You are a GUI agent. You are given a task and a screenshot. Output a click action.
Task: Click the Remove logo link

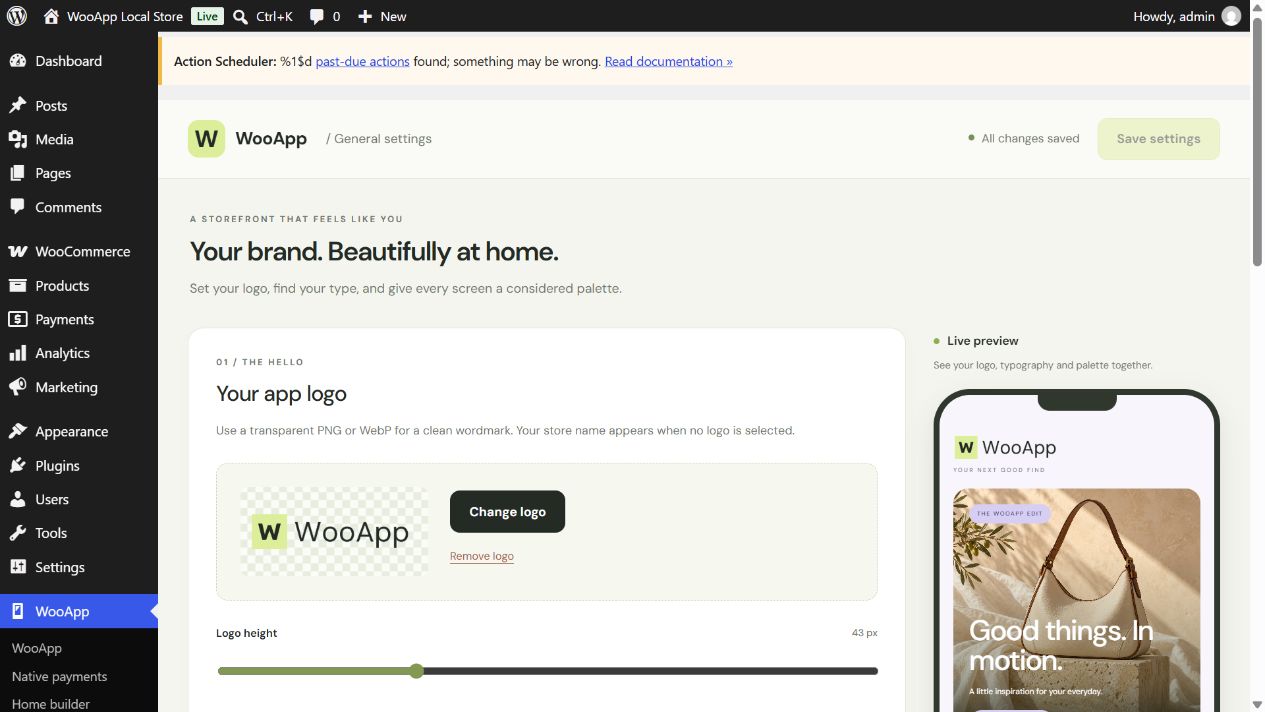[482, 556]
